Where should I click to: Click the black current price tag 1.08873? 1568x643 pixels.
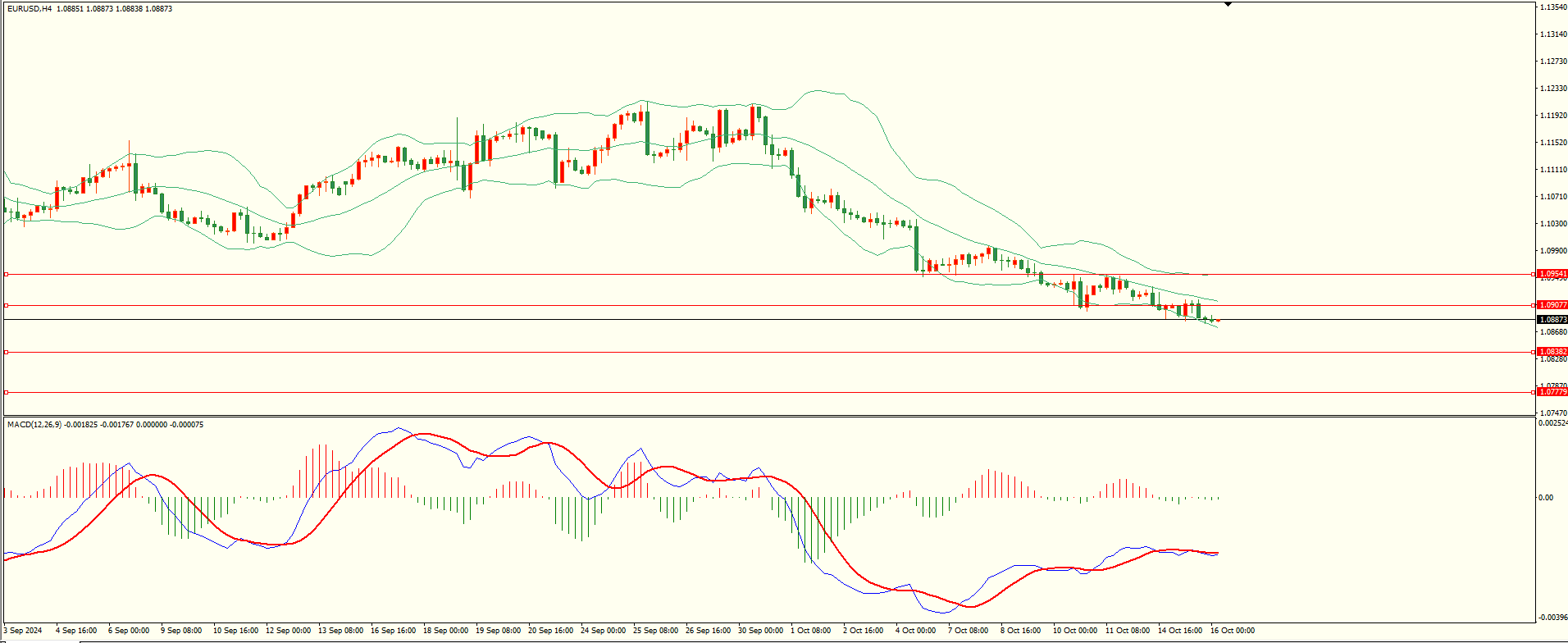click(x=1552, y=320)
